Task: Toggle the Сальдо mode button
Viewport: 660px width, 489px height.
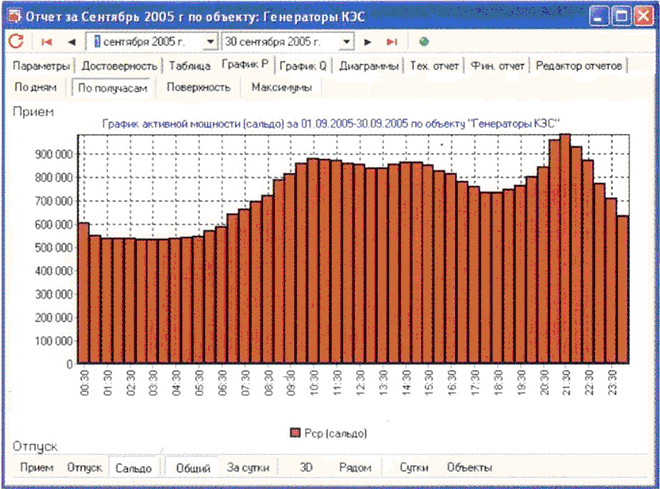Action: 133,468
